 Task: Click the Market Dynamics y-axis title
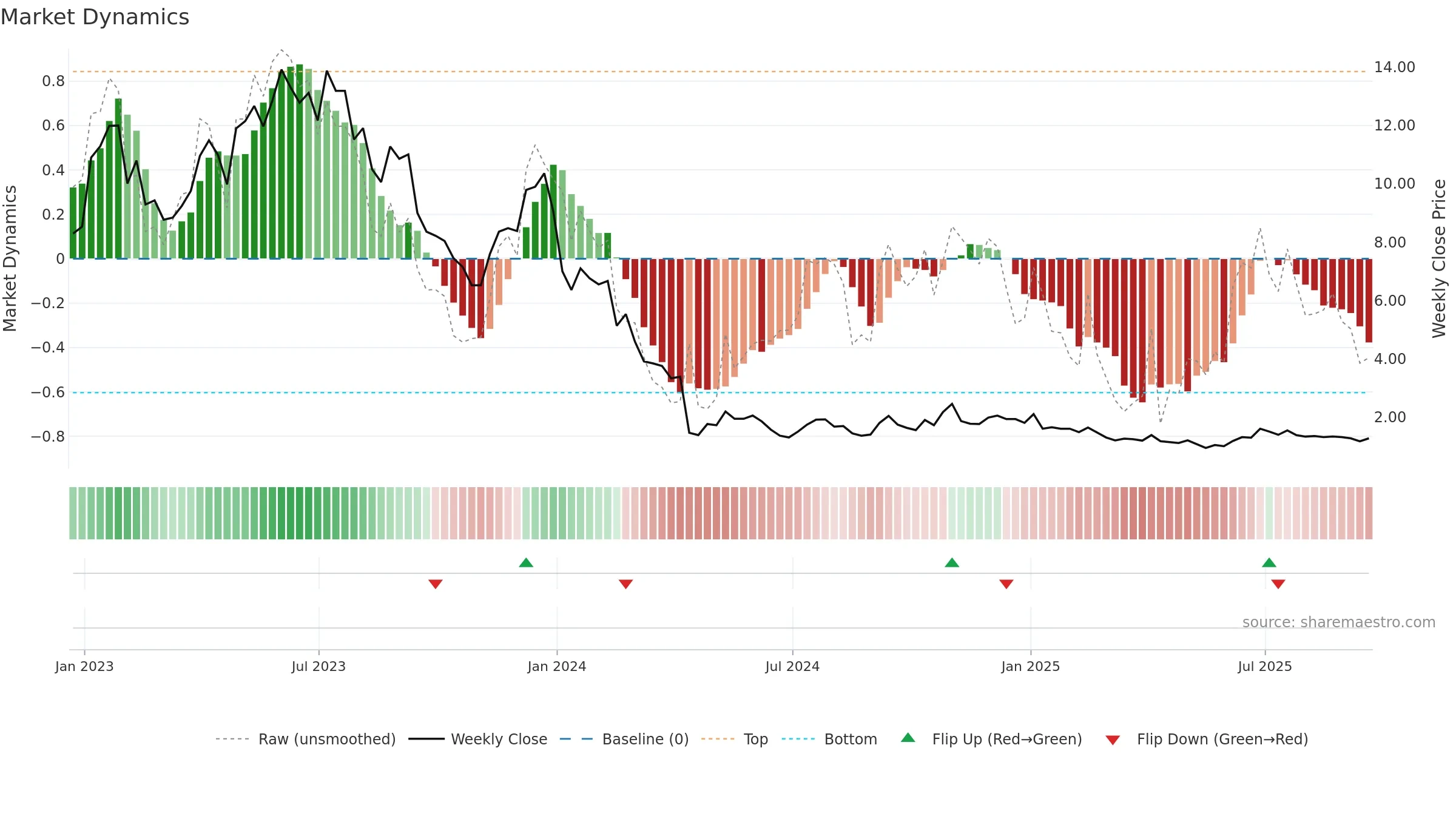[x=10, y=258]
